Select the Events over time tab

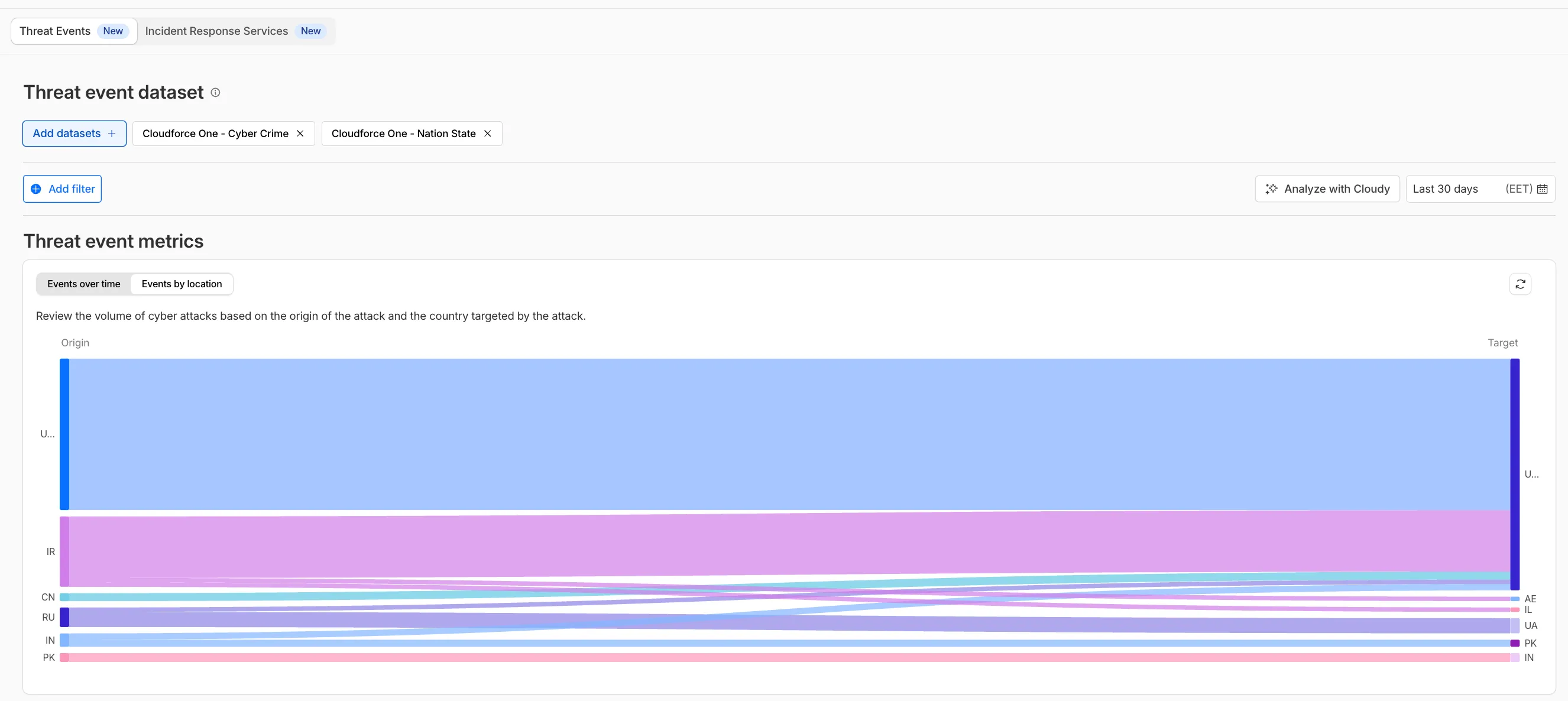pyautogui.click(x=83, y=284)
